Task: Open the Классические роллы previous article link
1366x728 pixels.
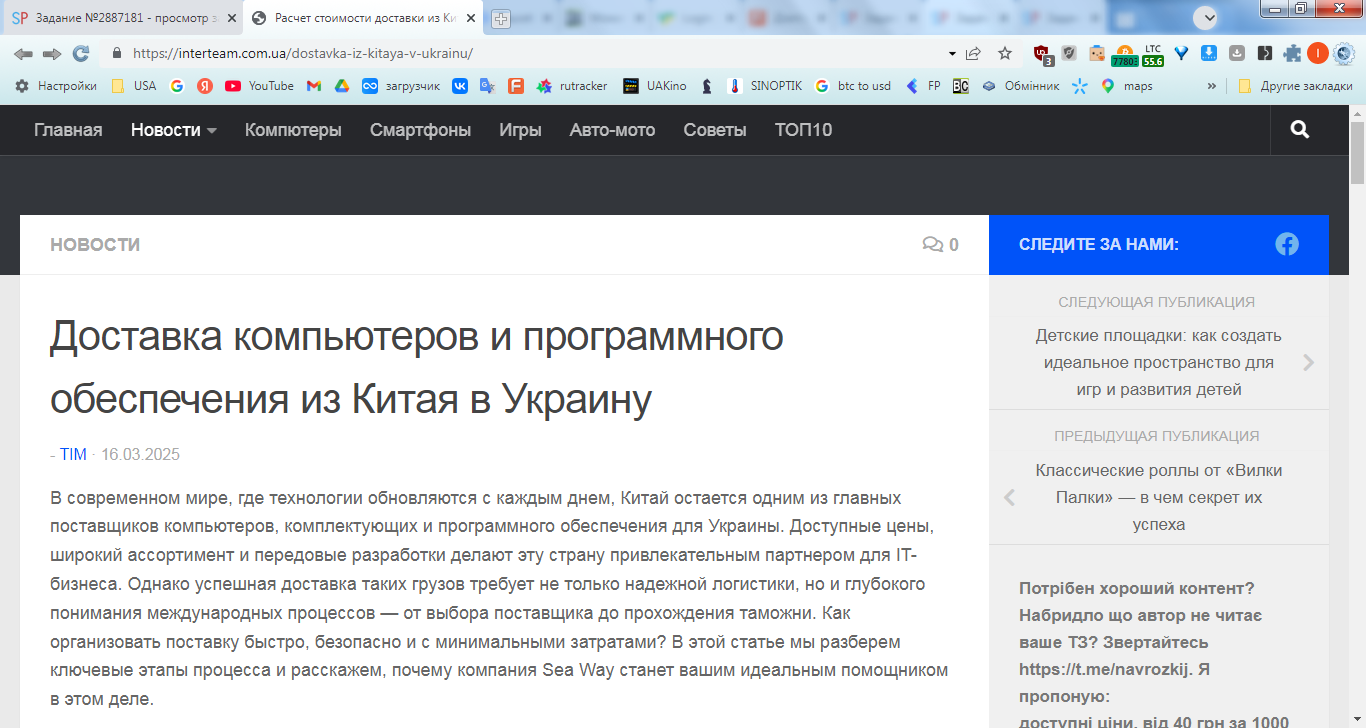Action: [x=1158, y=497]
